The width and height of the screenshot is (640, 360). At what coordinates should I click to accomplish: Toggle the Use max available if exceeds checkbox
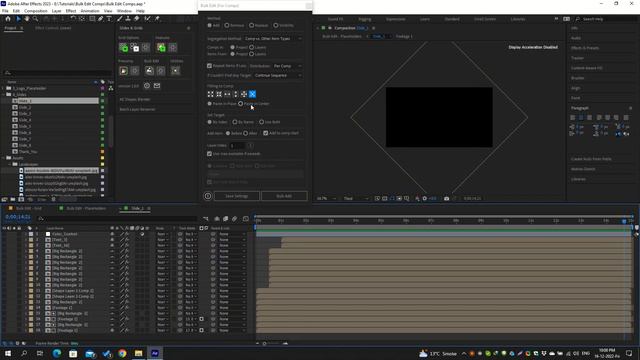click(209, 154)
